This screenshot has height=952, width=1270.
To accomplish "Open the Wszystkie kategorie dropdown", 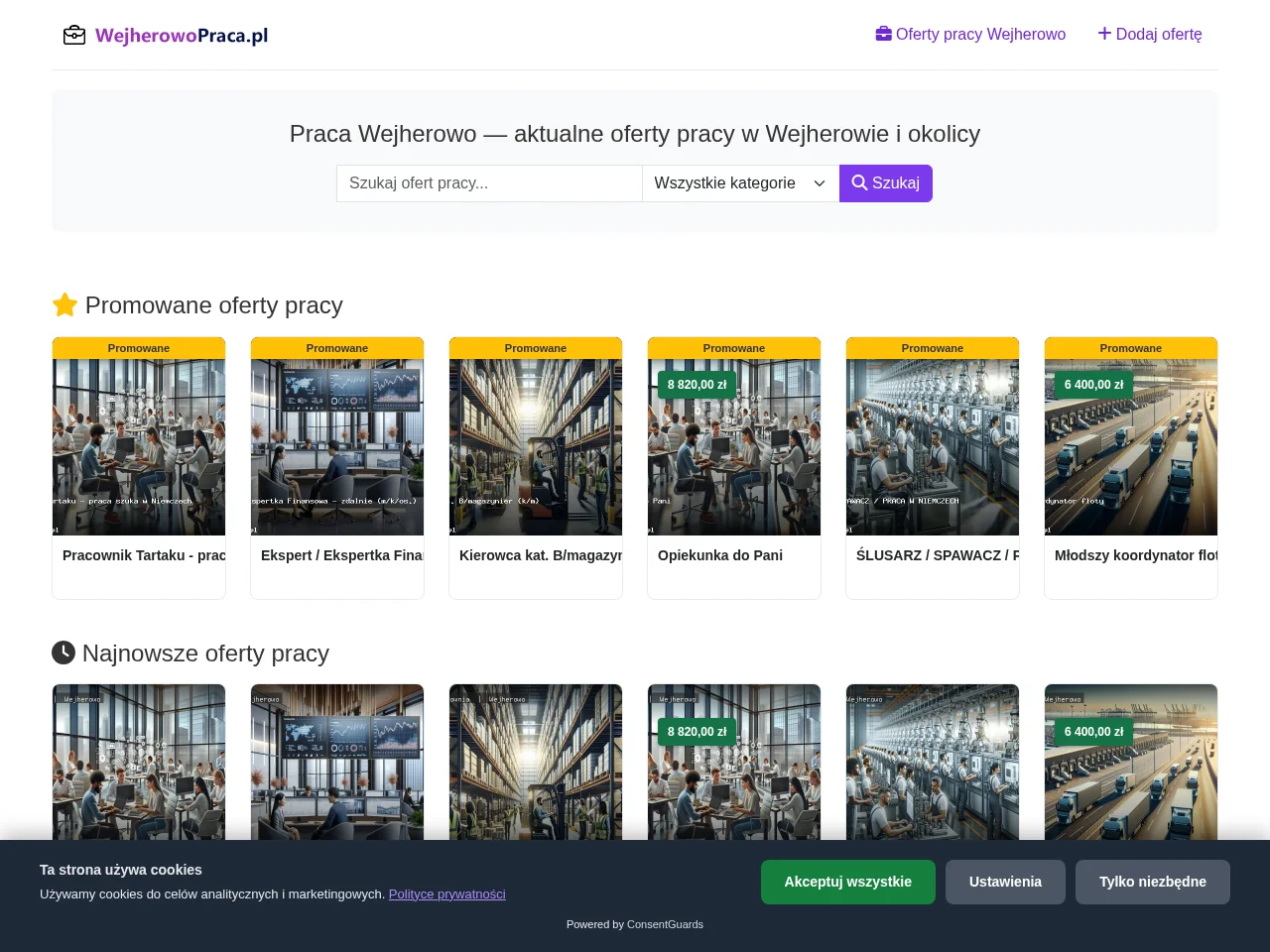I will (x=740, y=183).
